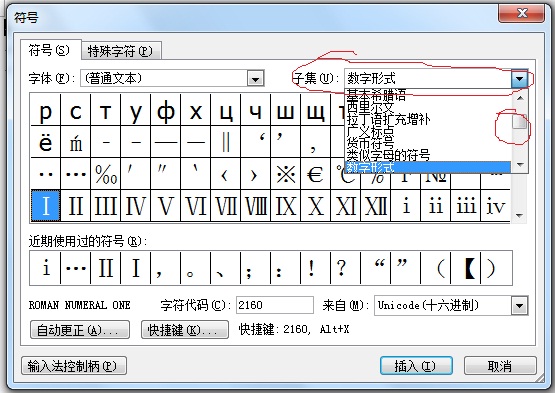This screenshot has height=393, width=555.
Task: Click scroll-up arrow of subset list
Action: tap(520, 98)
